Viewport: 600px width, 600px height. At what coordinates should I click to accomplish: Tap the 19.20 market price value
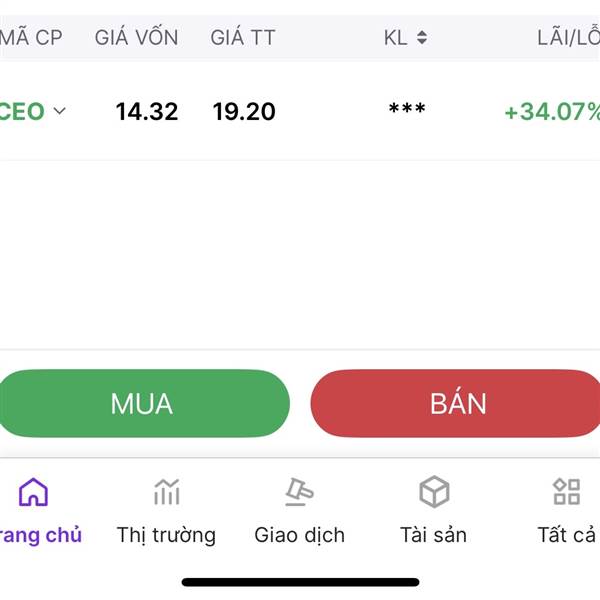[x=244, y=111]
